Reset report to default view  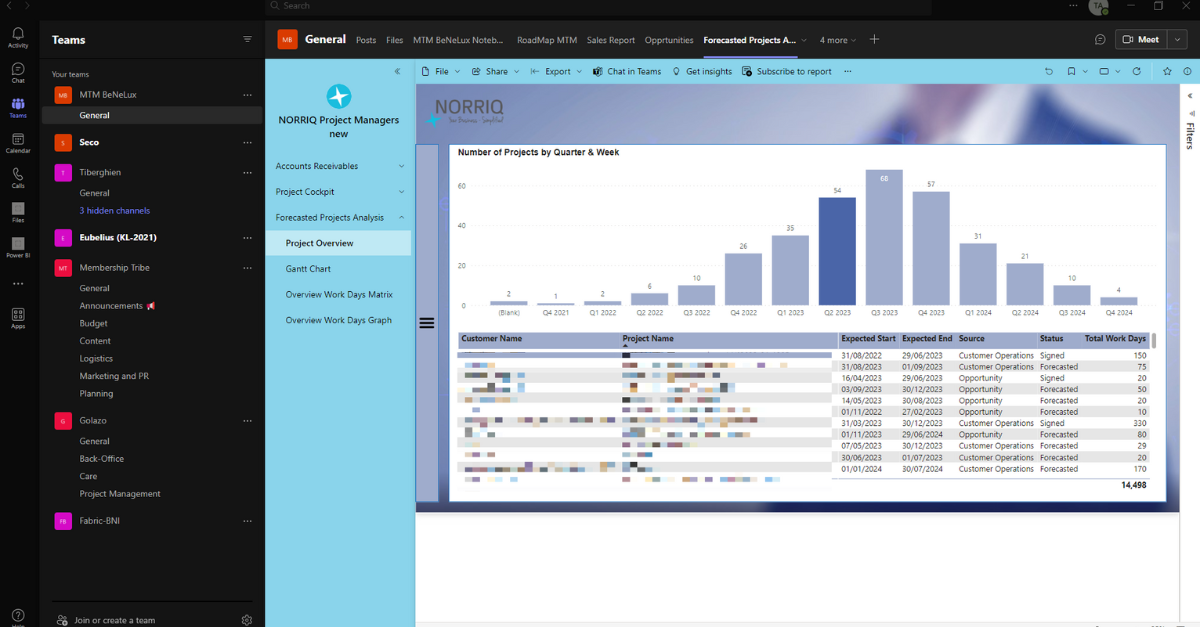tap(1049, 72)
